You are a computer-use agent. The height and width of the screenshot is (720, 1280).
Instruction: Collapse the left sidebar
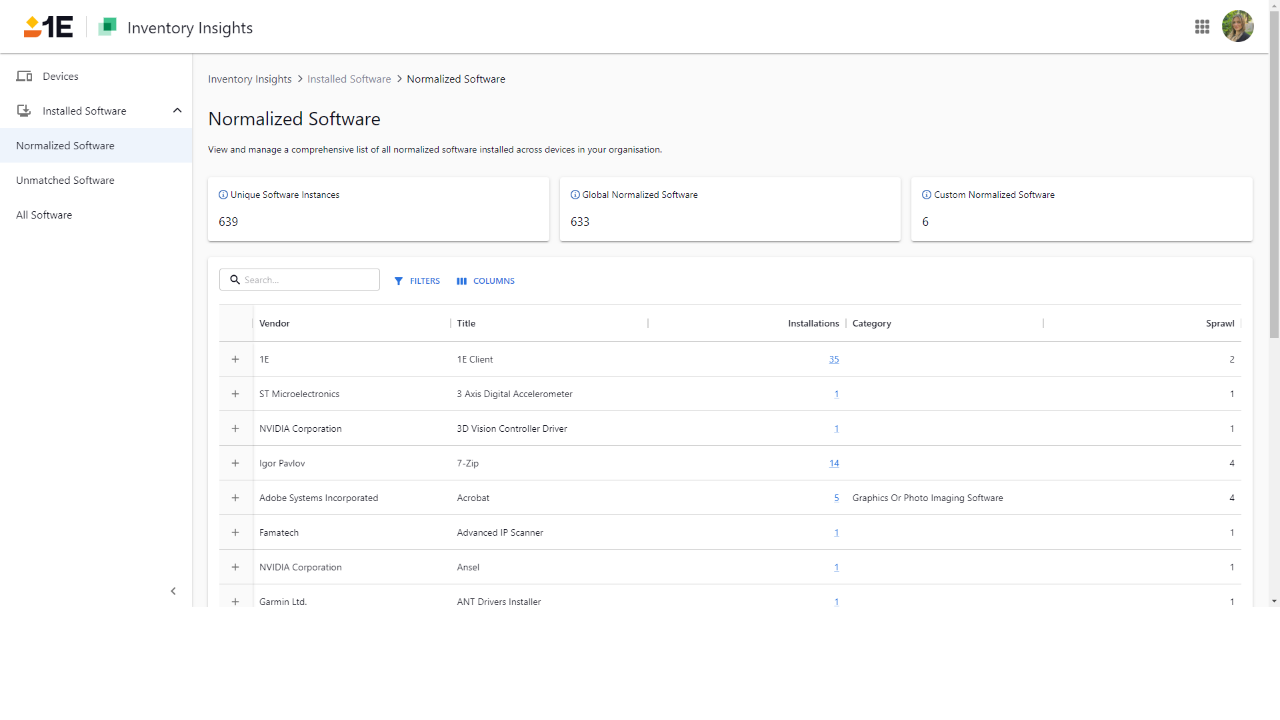(x=173, y=591)
